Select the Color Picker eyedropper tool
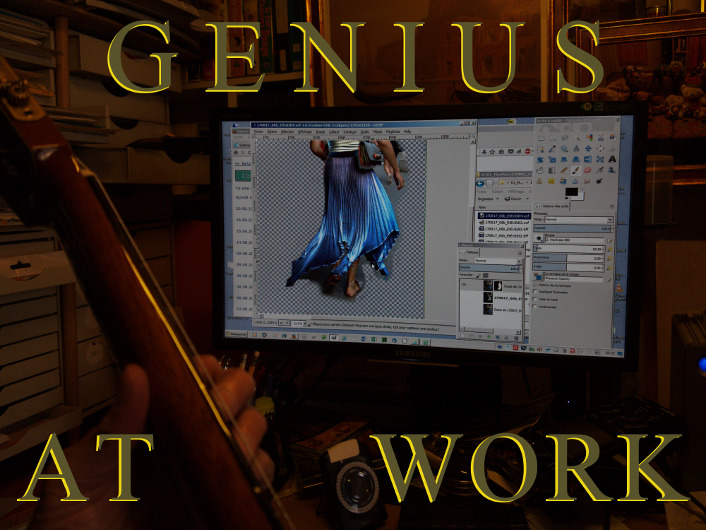 pos(552,149)
